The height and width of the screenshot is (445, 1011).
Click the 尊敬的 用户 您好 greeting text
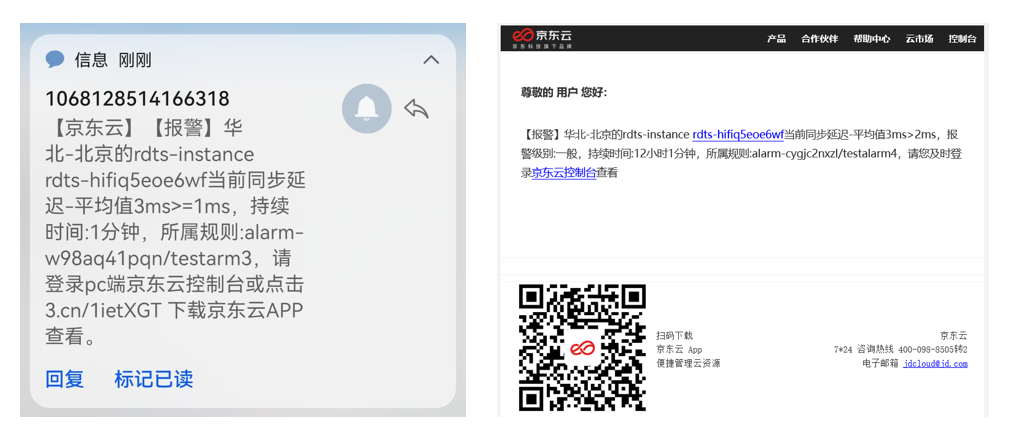564,92
